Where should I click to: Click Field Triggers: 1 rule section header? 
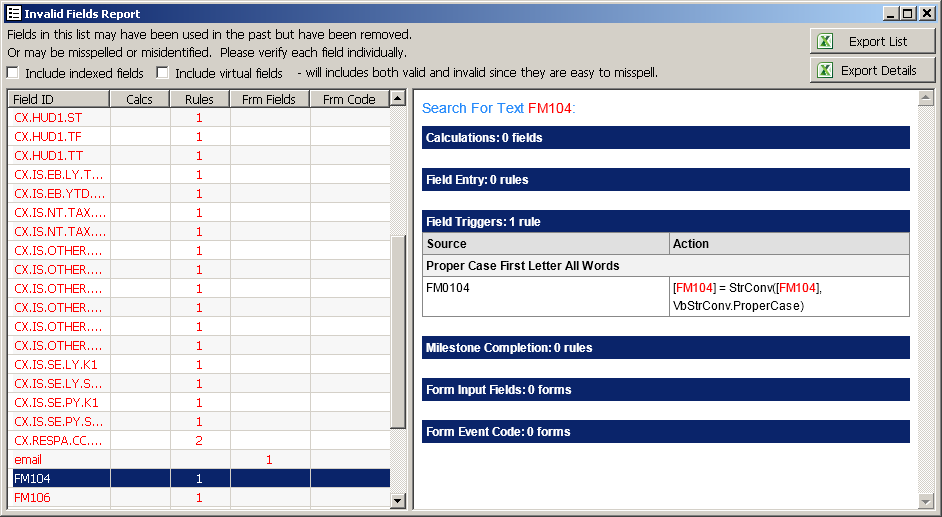tap(666, 222)
